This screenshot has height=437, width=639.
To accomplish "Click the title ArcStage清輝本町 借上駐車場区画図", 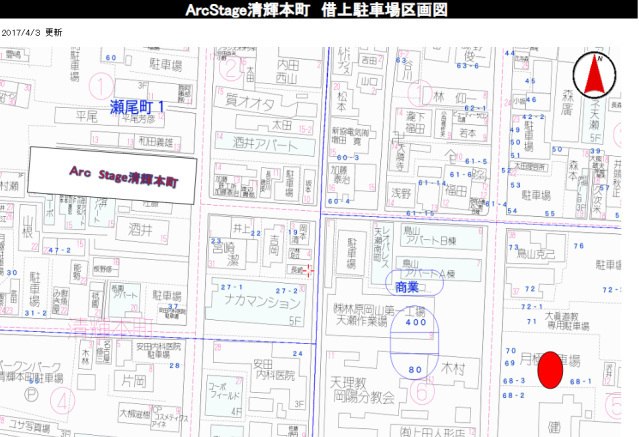I will (316, 9).
